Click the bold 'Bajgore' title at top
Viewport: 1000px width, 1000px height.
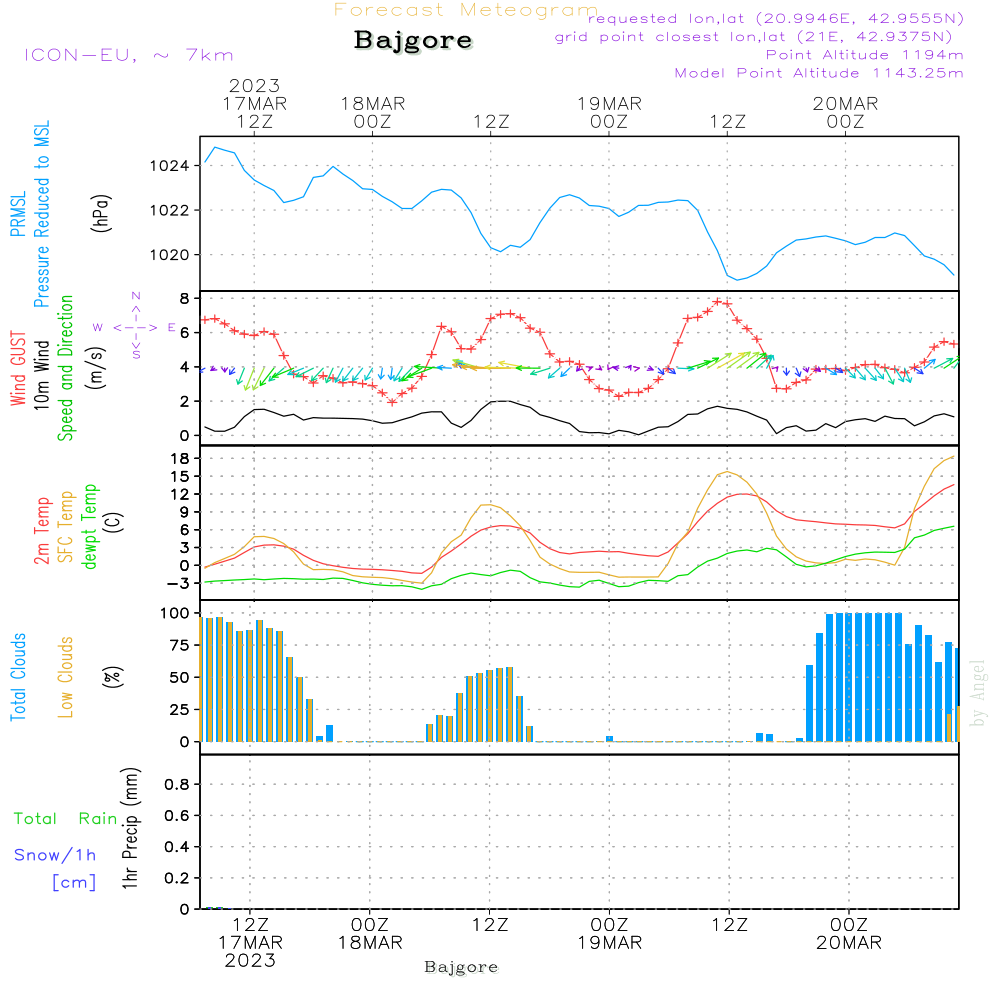[413, 40]
